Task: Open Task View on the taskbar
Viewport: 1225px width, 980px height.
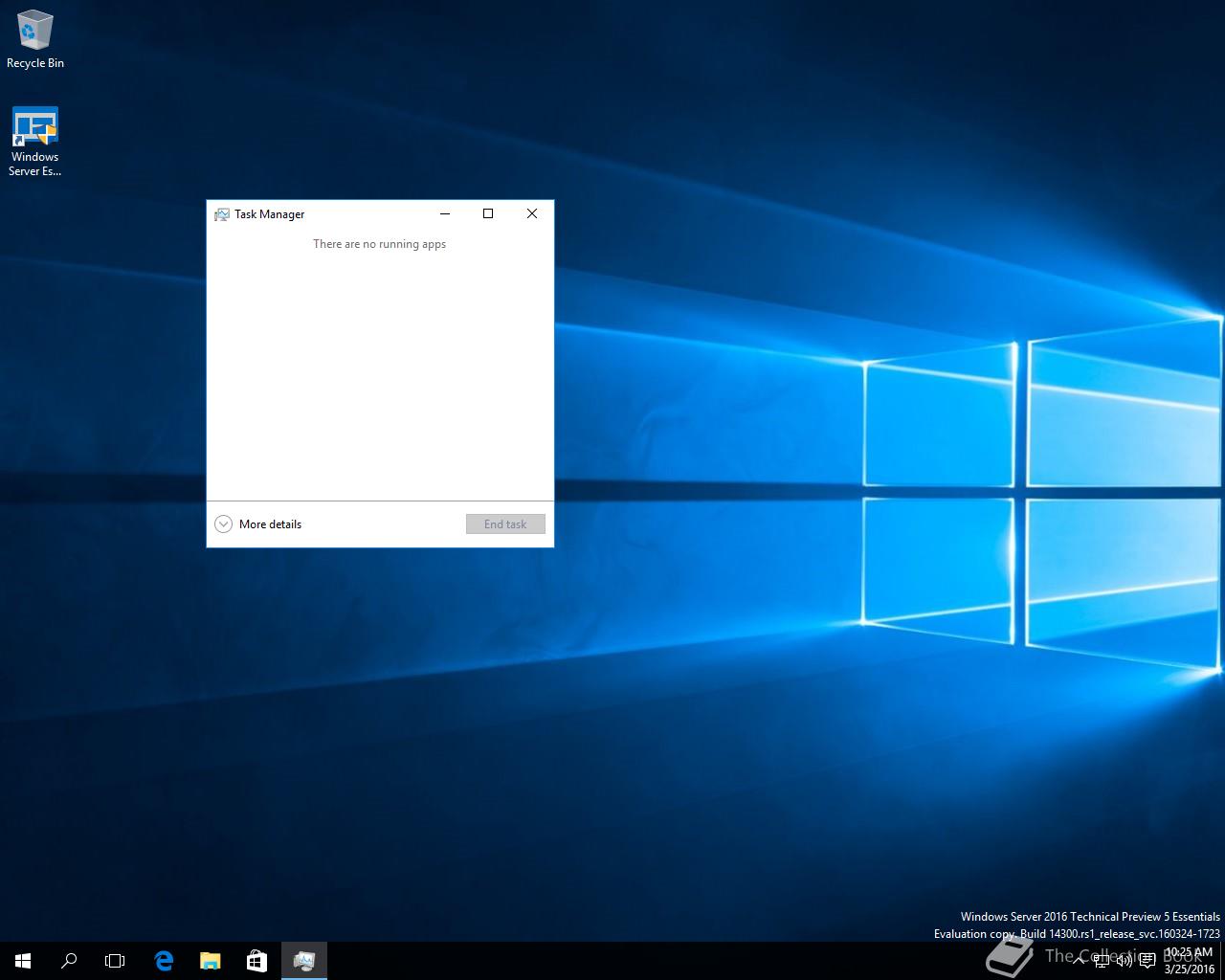Action: click(x=115, y=960)
